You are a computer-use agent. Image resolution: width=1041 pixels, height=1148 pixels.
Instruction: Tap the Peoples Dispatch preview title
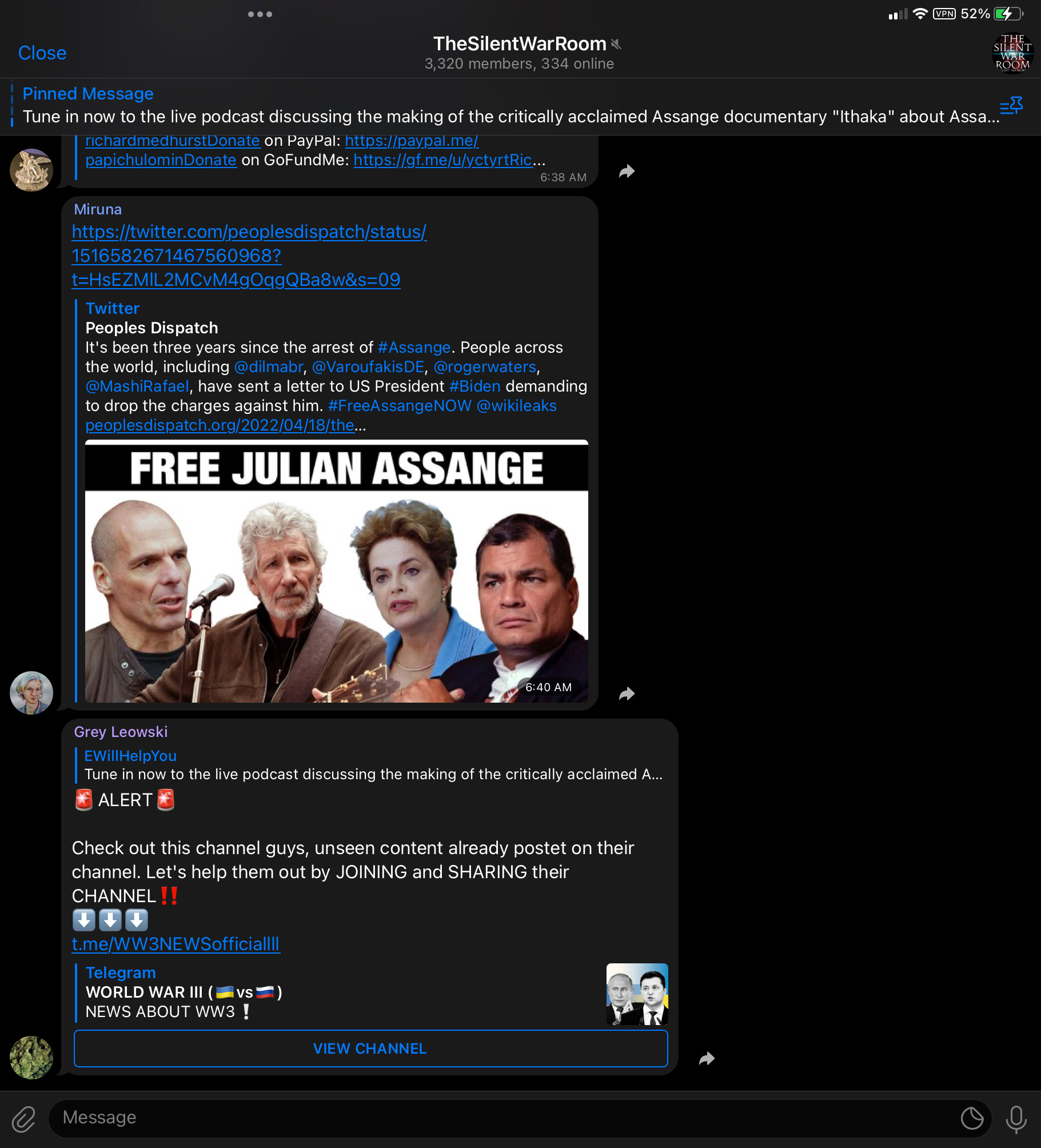click(151, 328)
